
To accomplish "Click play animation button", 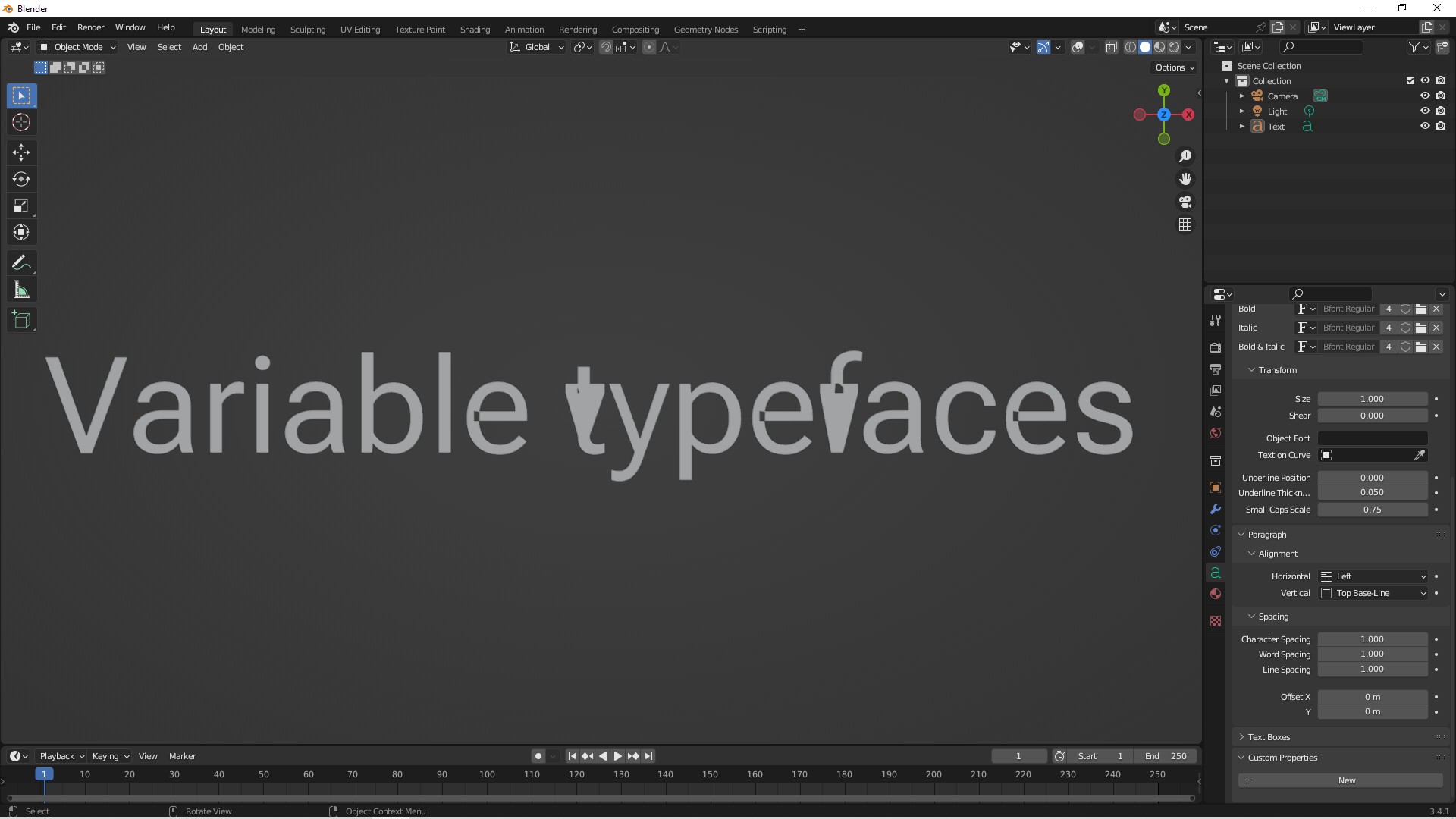I will [x=617, y=756].
